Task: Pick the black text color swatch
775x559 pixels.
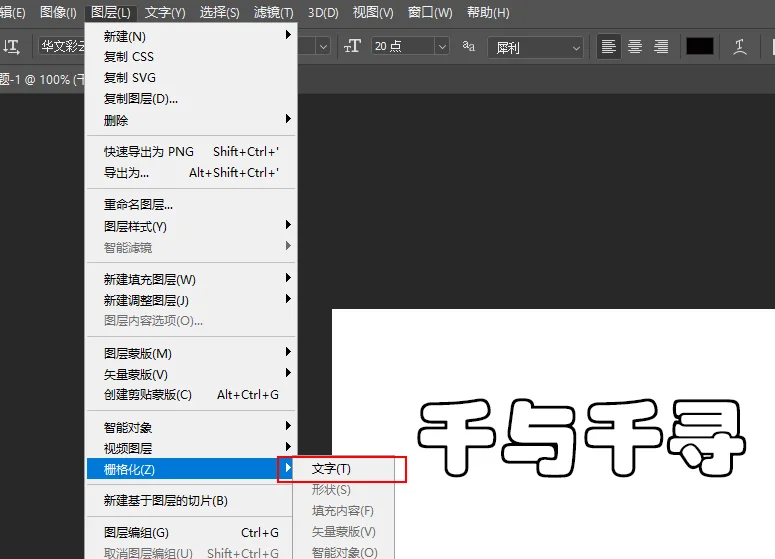Action: click(x=699, y=46)
